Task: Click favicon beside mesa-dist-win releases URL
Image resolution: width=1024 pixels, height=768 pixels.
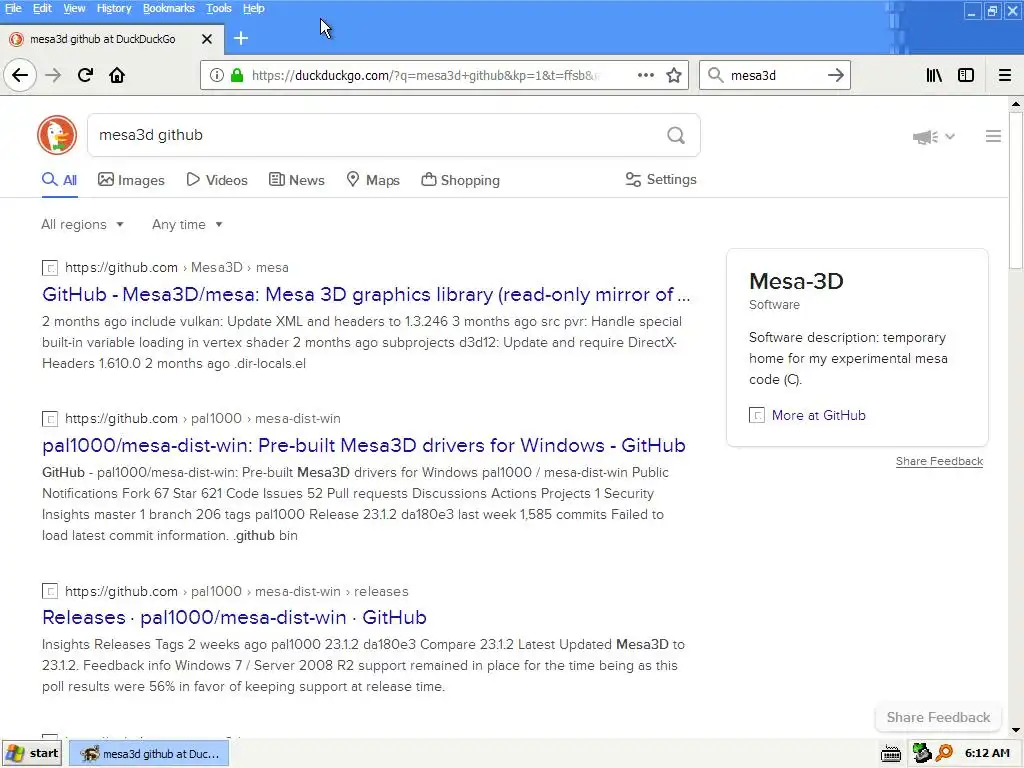Action: click(50, 592)
